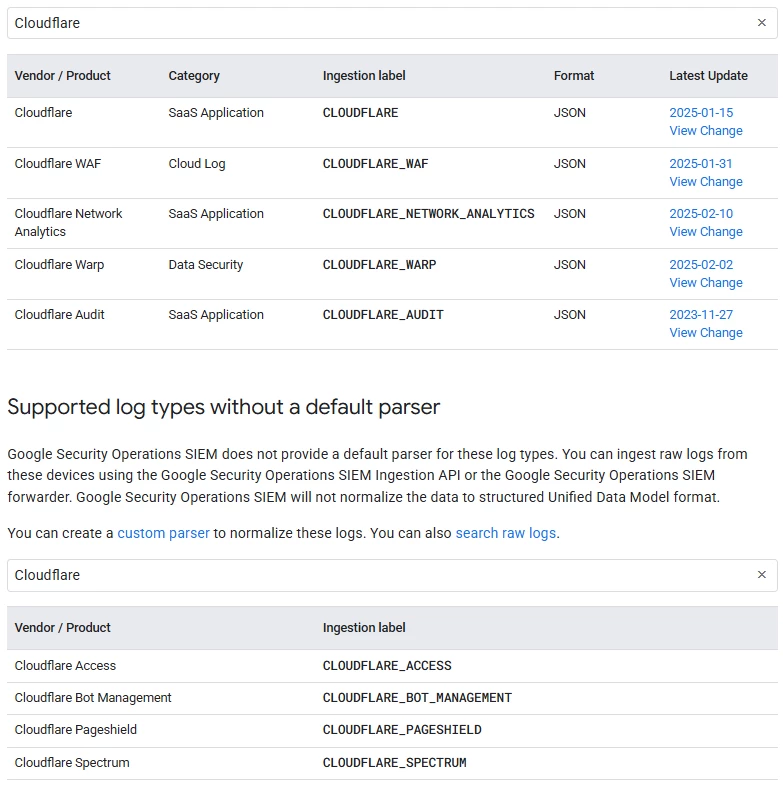Open View Change for Cloudflare Warp

706,283
